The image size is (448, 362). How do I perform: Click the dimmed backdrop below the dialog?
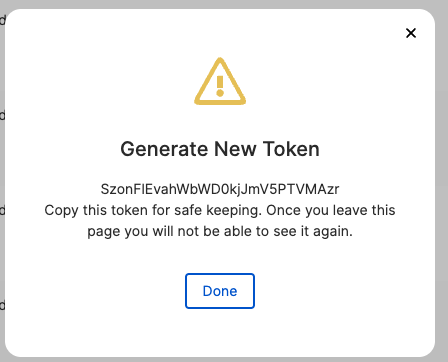click(x=220, y=360)
